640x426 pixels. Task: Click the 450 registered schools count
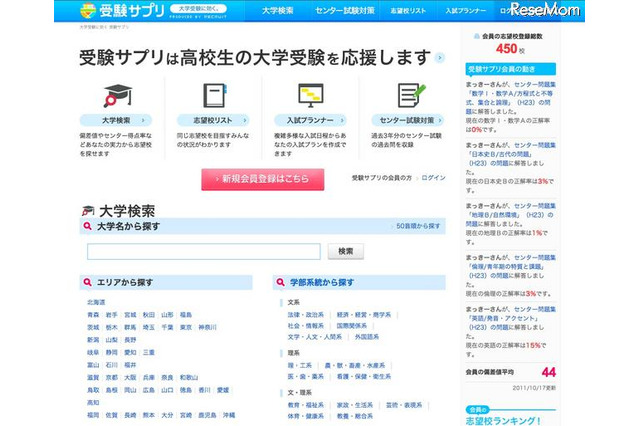pyautogui.click(x=507, y=49)
